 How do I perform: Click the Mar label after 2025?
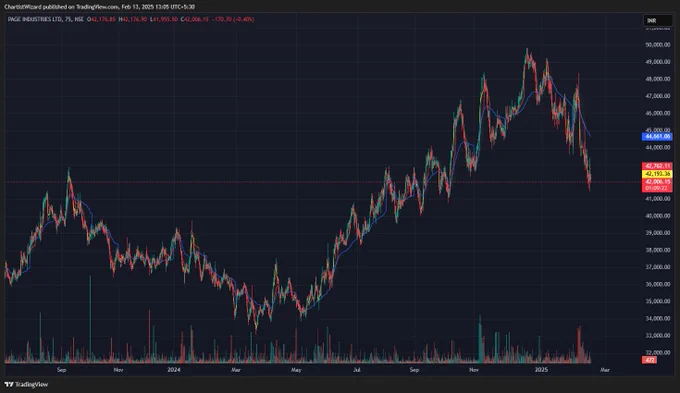(x=605, y=370)
